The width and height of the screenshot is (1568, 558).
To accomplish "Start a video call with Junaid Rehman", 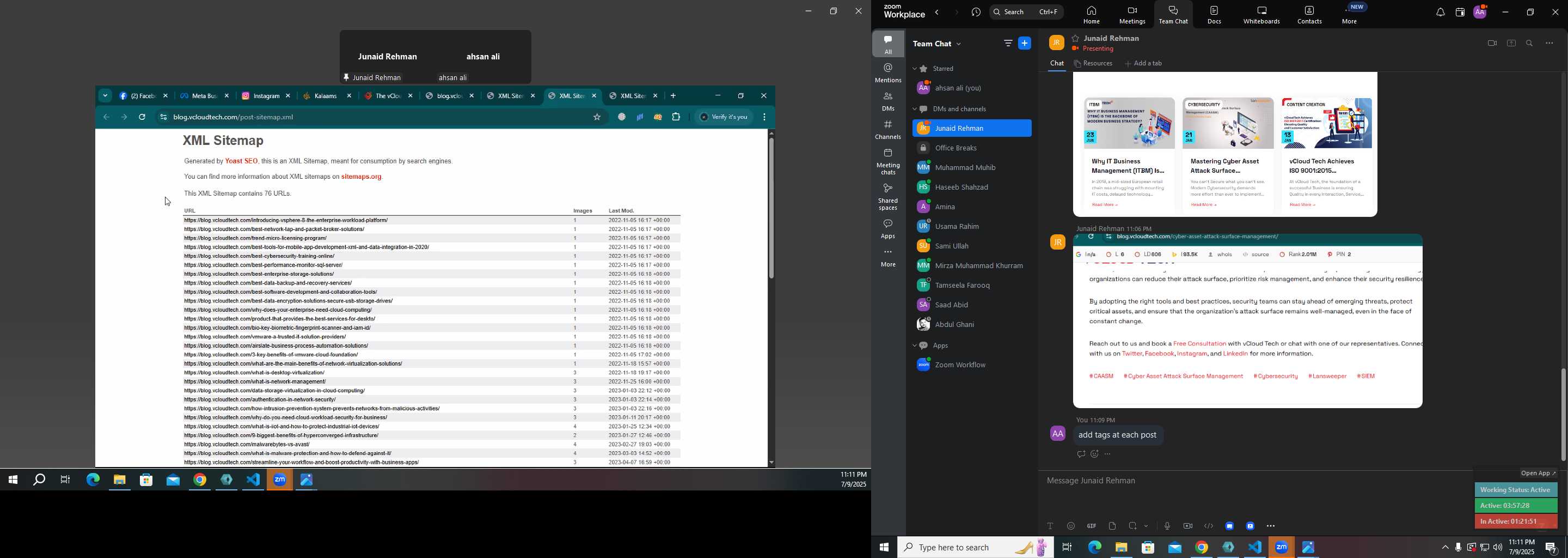I will (x=1491, y=43).
